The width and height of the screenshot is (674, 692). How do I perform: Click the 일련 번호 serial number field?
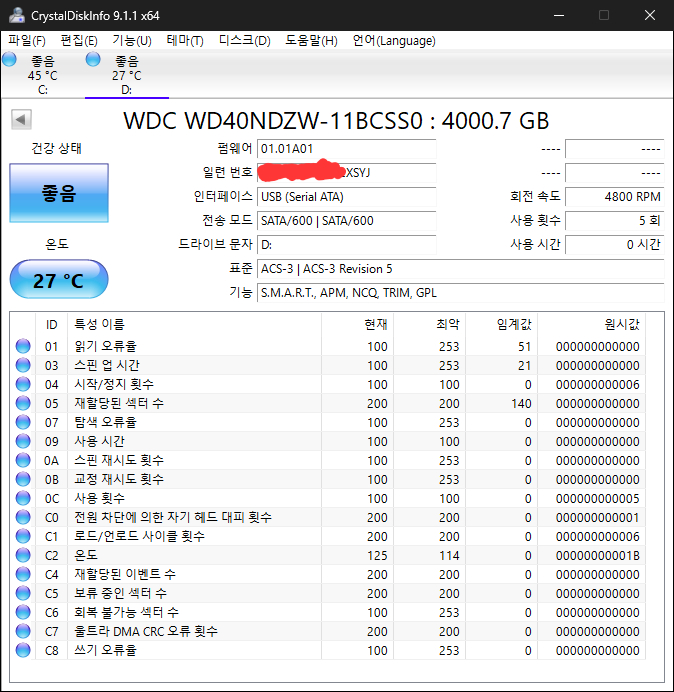tap(346, 173)
